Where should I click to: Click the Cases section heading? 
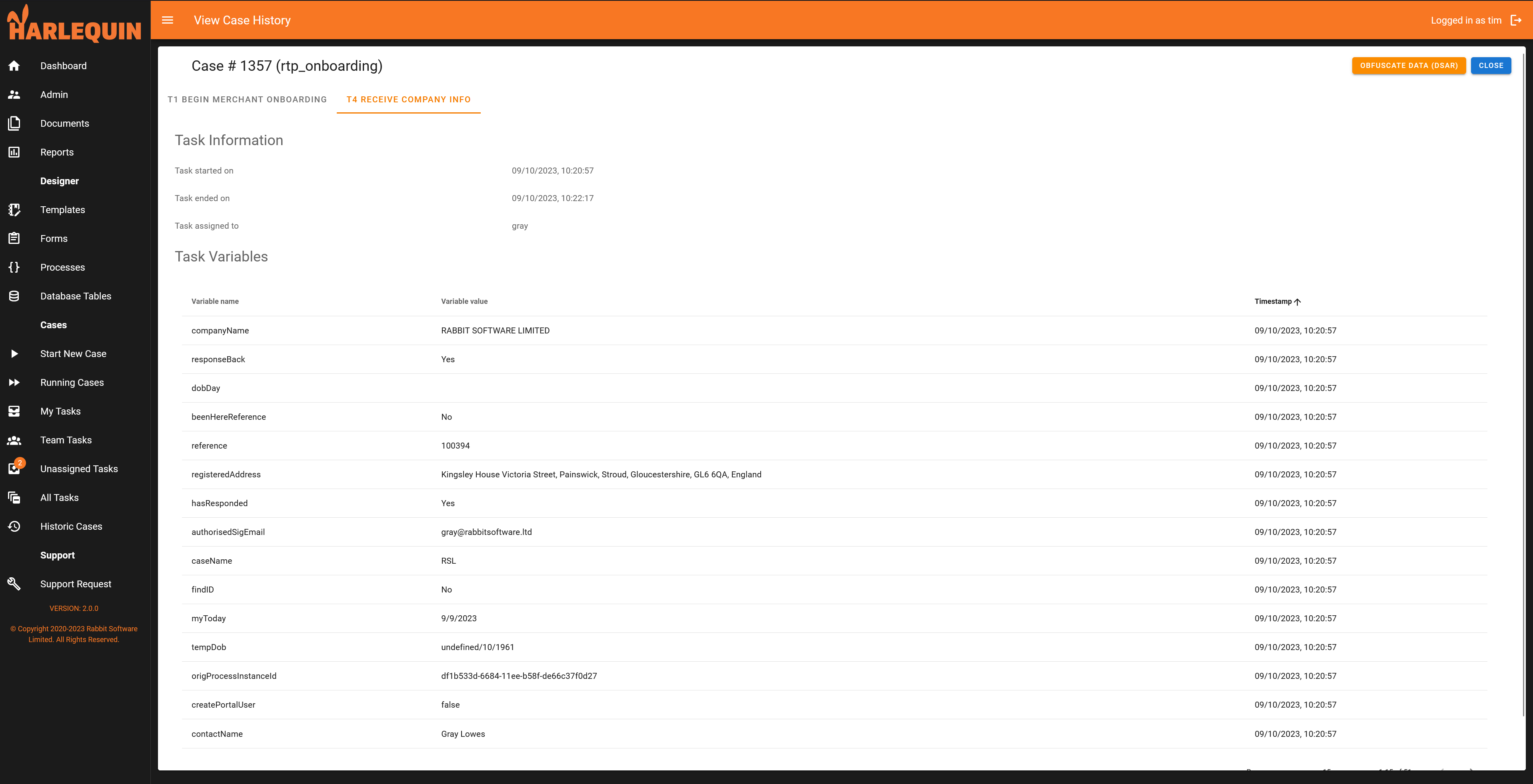click(x=54, y=325)
